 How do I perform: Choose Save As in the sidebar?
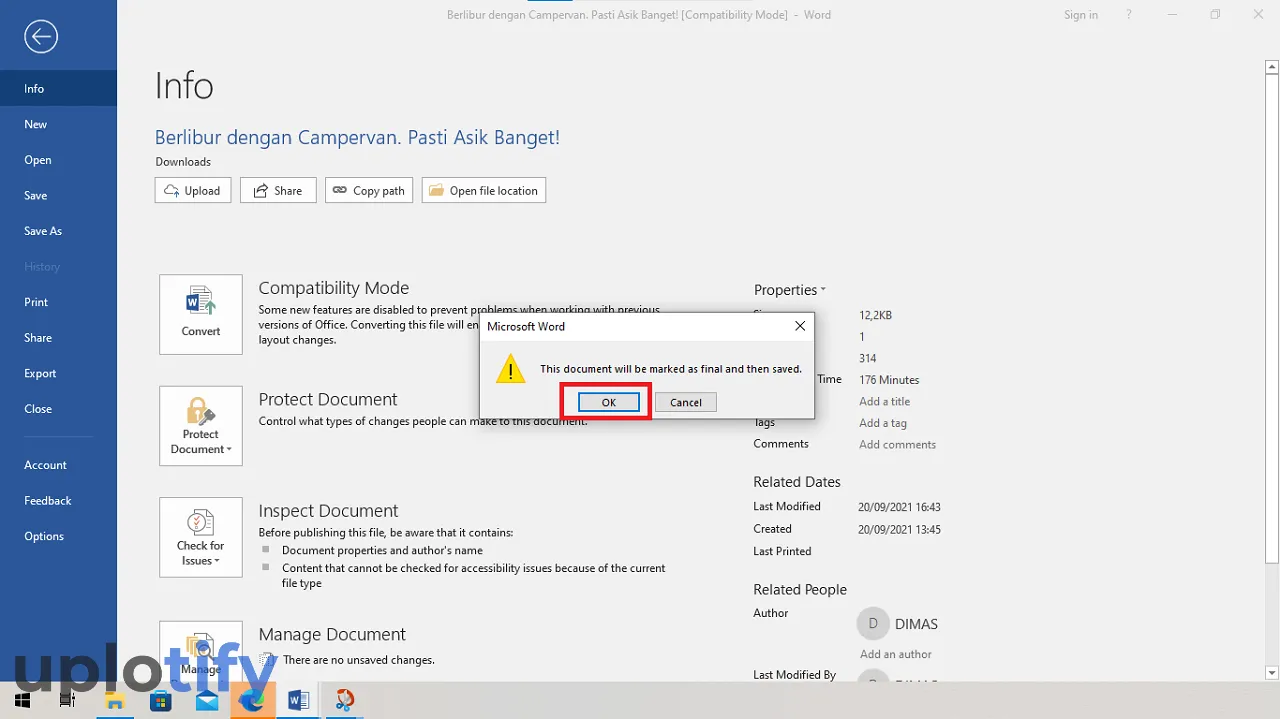click(x=58, y=231)
